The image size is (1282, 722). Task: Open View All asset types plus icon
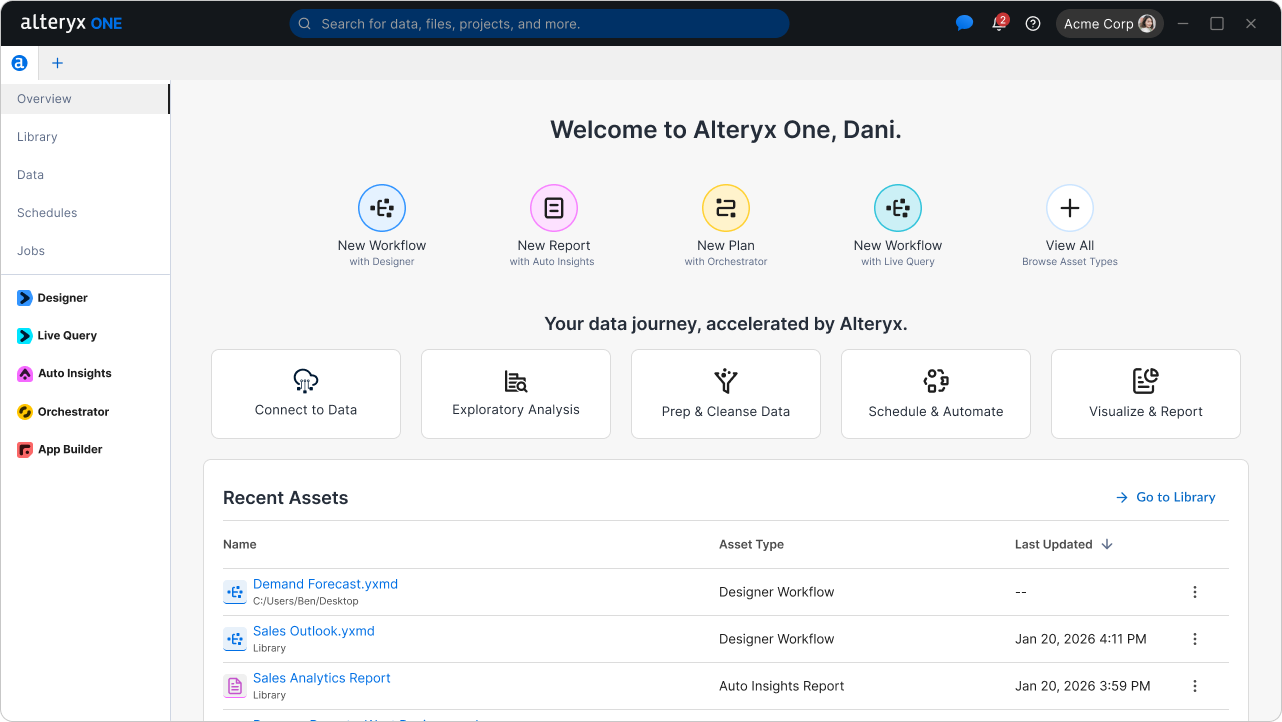click(1069, 209)
